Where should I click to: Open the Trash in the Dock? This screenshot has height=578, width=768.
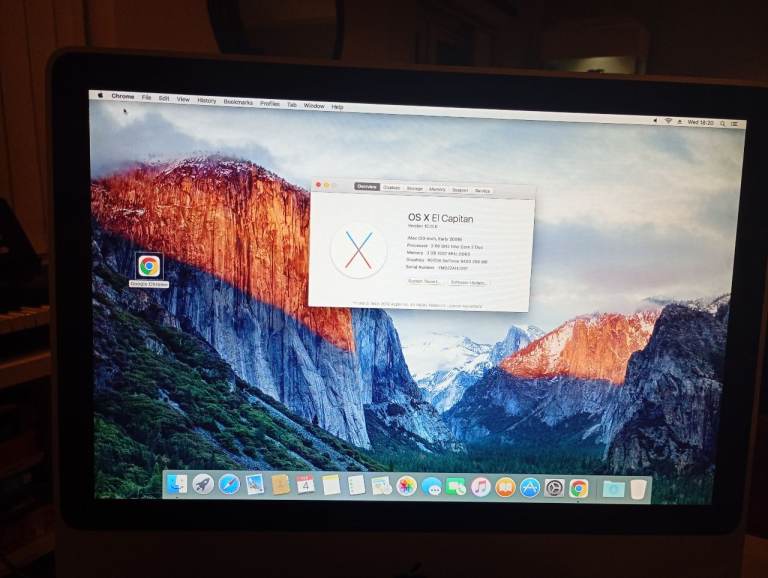coord(638,489)
